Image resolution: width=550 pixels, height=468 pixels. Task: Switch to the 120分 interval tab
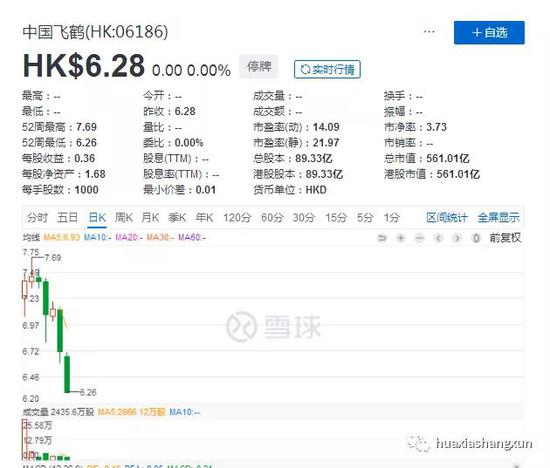(x=237, y=218)
